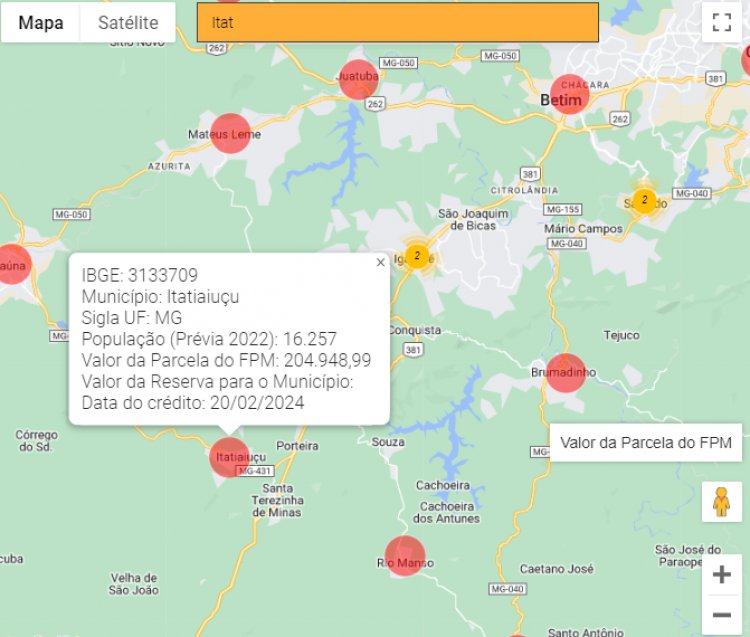Viewport: 750px width, 637px height.
Task: Switch to the Satélite view tab
Action: point(128,22)
